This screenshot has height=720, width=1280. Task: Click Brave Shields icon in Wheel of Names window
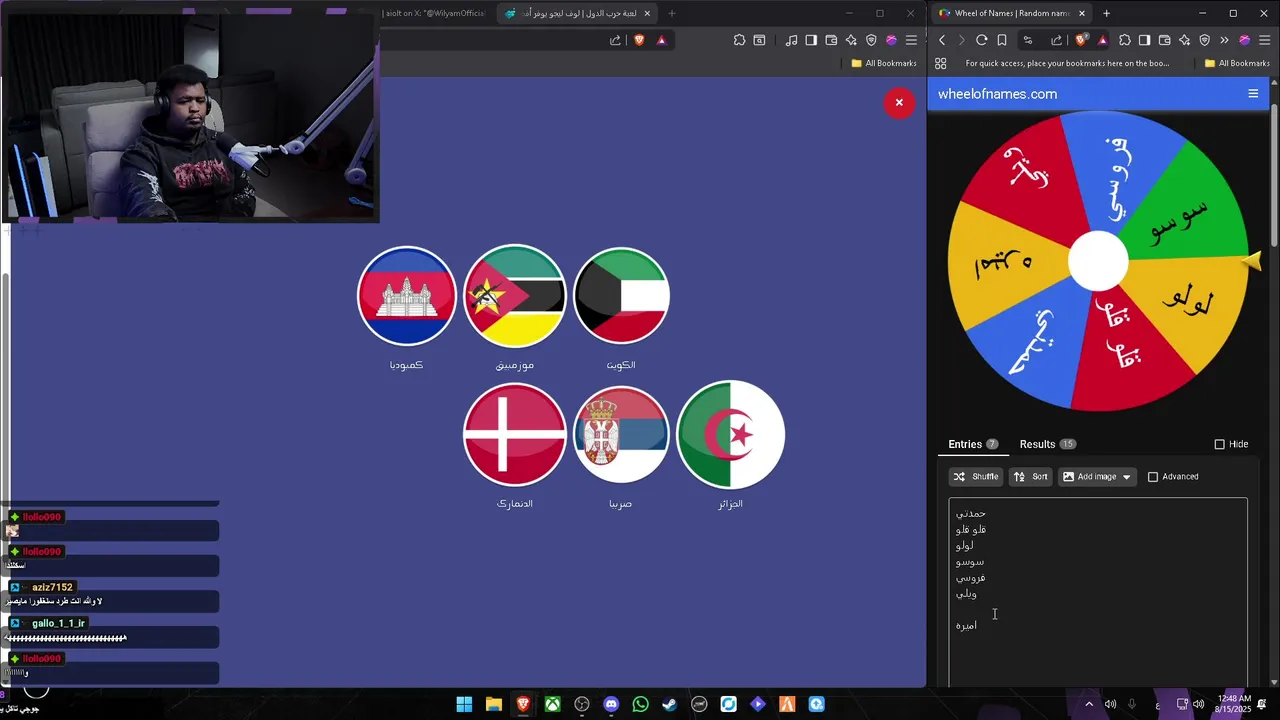1081,40
